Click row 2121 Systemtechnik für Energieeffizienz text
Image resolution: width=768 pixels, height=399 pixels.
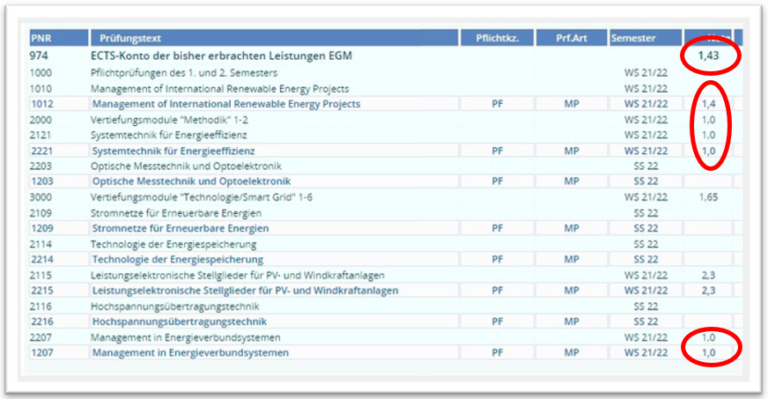coord(168,135)
